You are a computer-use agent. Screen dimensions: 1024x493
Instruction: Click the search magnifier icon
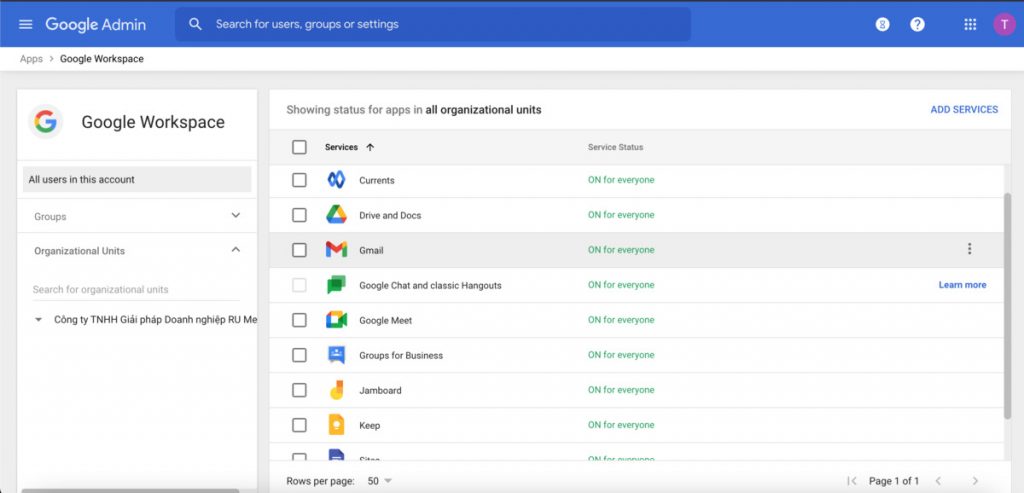[195, 24]
